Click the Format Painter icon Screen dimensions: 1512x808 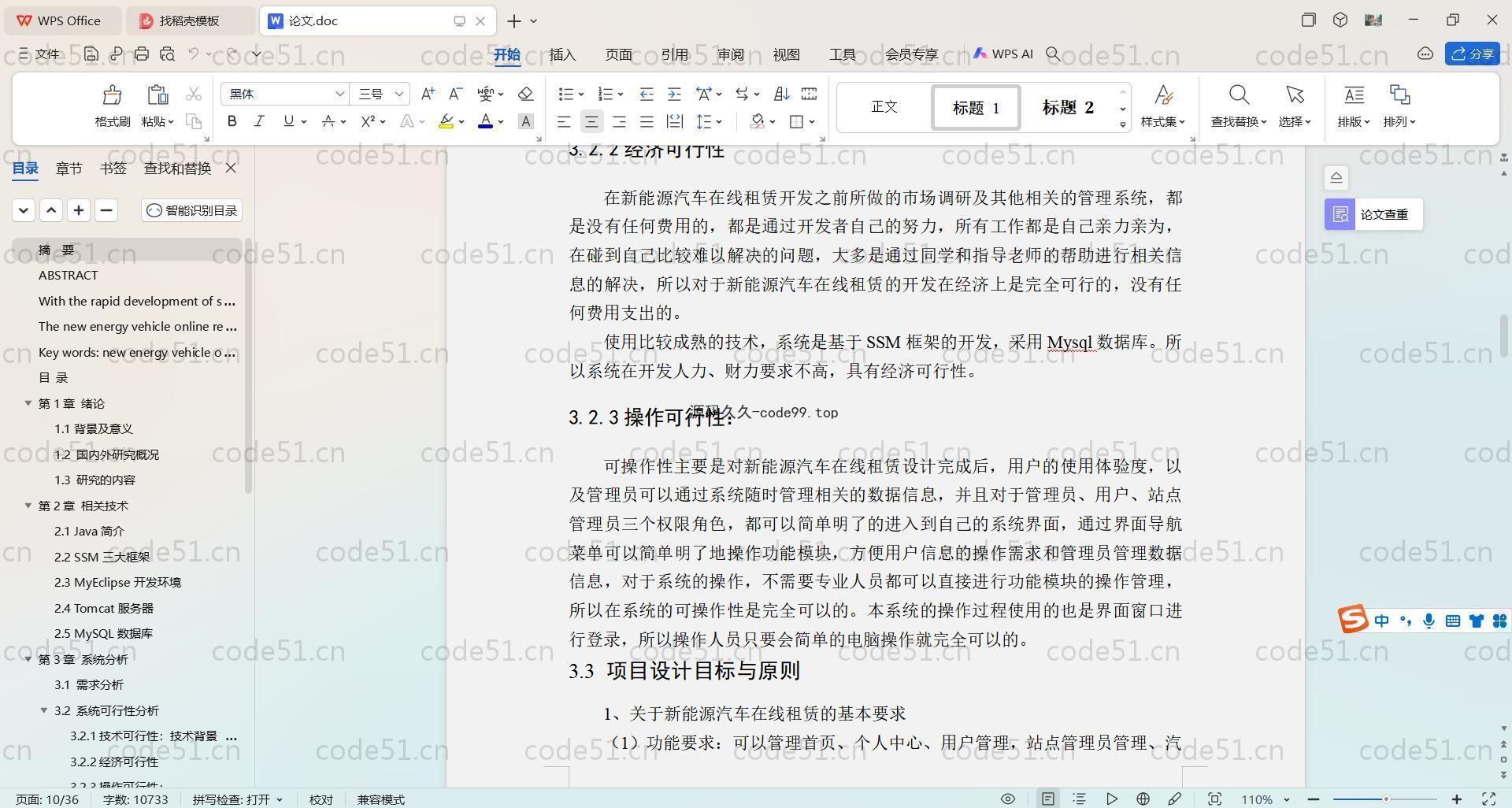point(112,95)
